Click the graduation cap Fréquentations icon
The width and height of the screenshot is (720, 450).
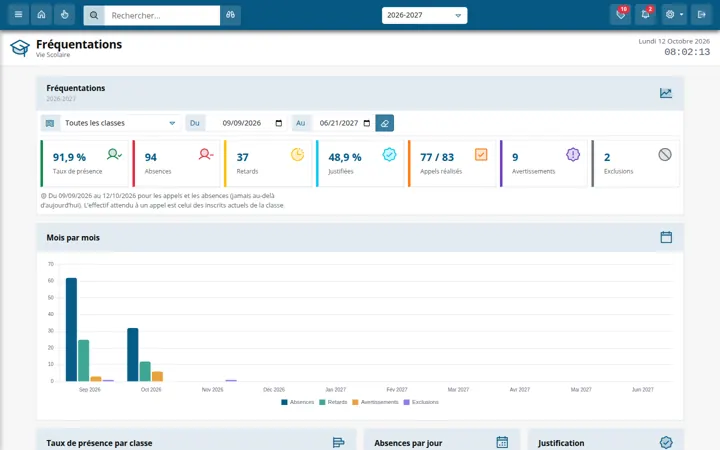[20, 48]
